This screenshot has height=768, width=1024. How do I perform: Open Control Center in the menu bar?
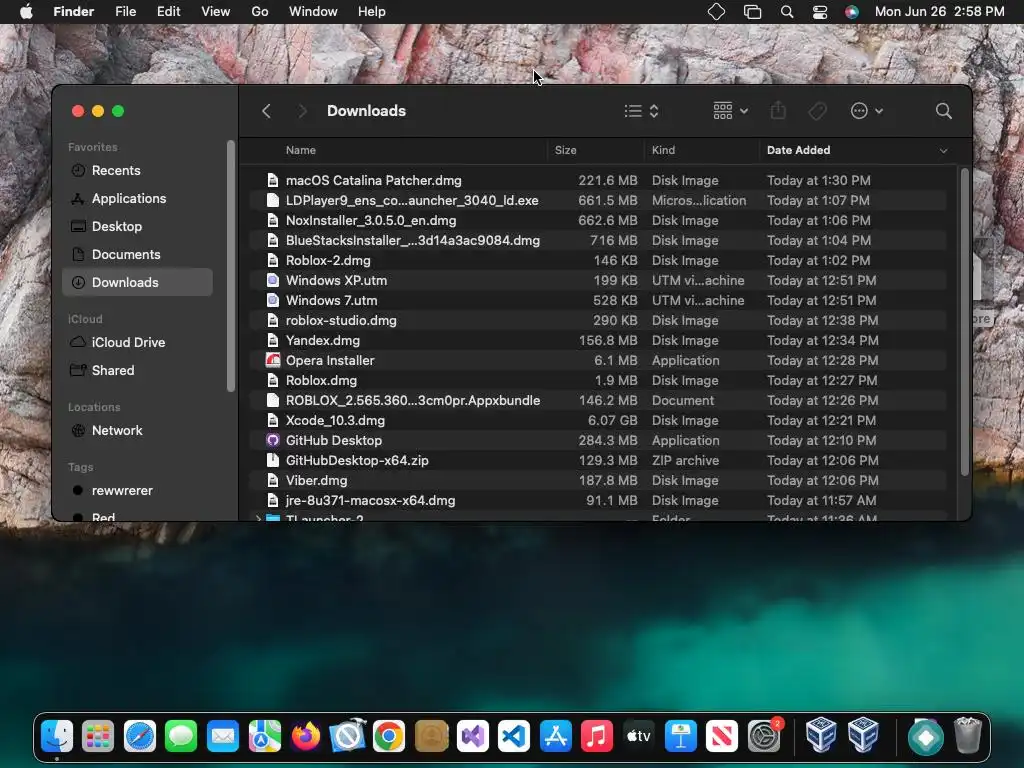[x=820, y=12]
